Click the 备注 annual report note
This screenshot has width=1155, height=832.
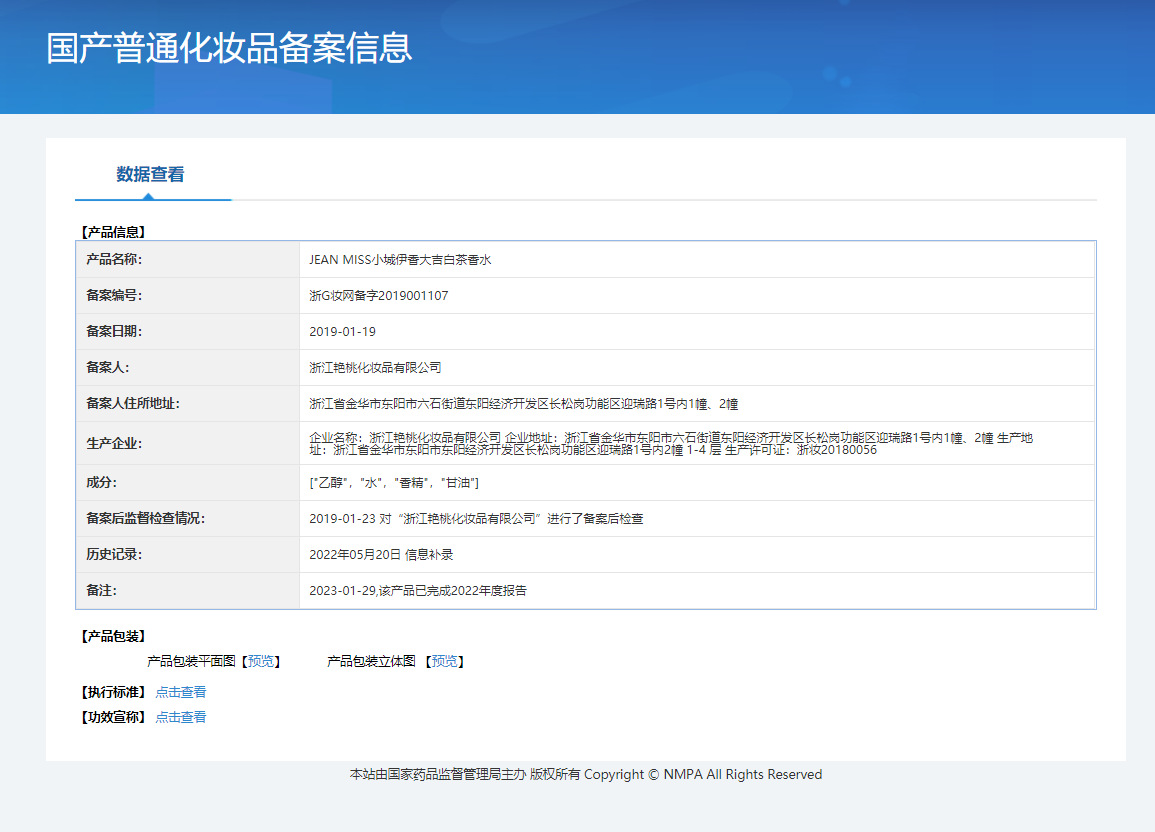(418, 591)
